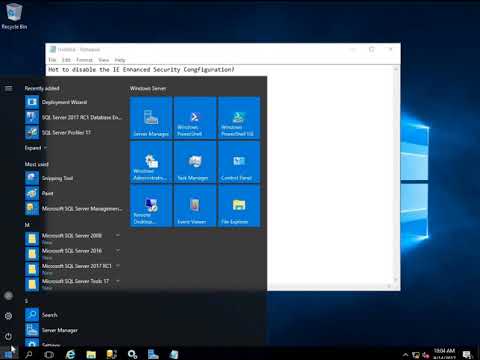Viewport: 480px width, 360px height.
Task: Maximize the Notepad window
Action: point(372,49)
